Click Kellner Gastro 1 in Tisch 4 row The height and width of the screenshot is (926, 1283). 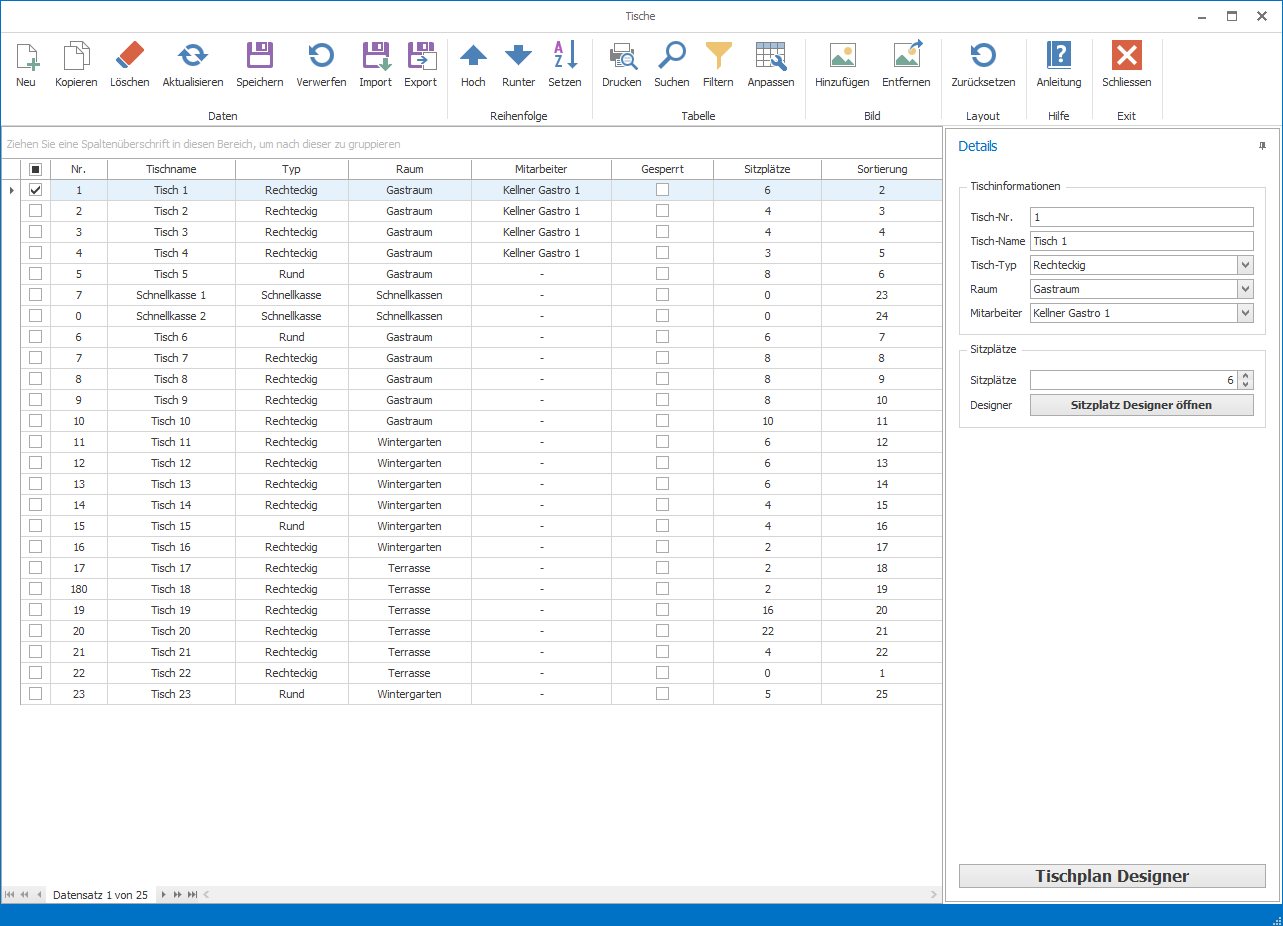(x=541, y=253)
